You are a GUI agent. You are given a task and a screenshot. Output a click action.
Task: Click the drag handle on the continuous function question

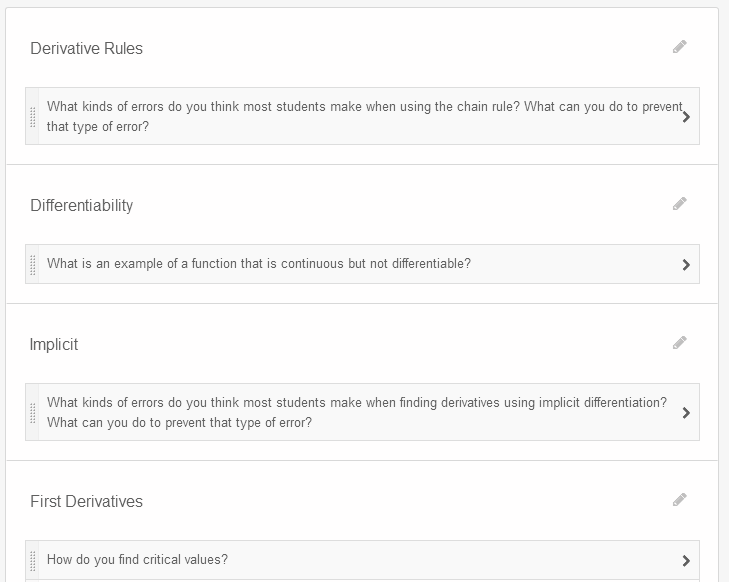(x=33, y=264)
